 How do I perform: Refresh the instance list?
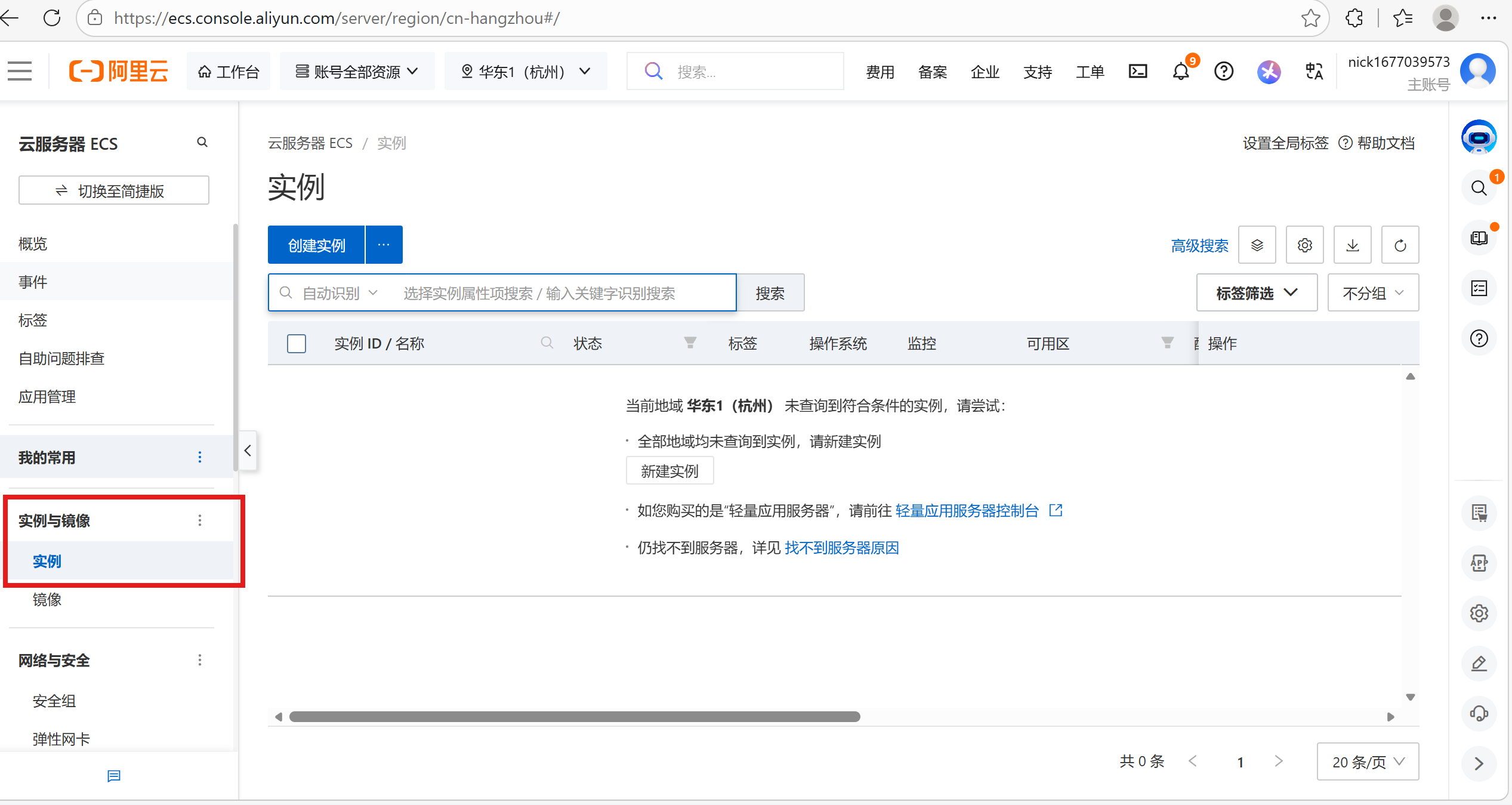tap(1400, 245)
